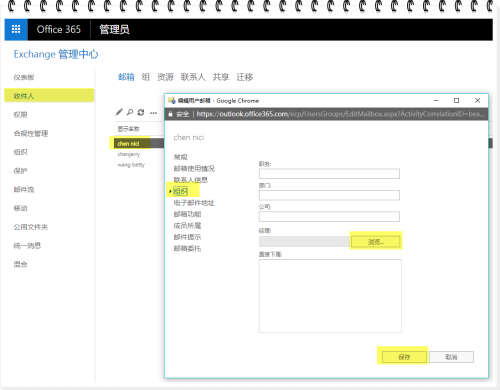Open 混合 in the left navigation
The image size is (500, 390).
20,264
